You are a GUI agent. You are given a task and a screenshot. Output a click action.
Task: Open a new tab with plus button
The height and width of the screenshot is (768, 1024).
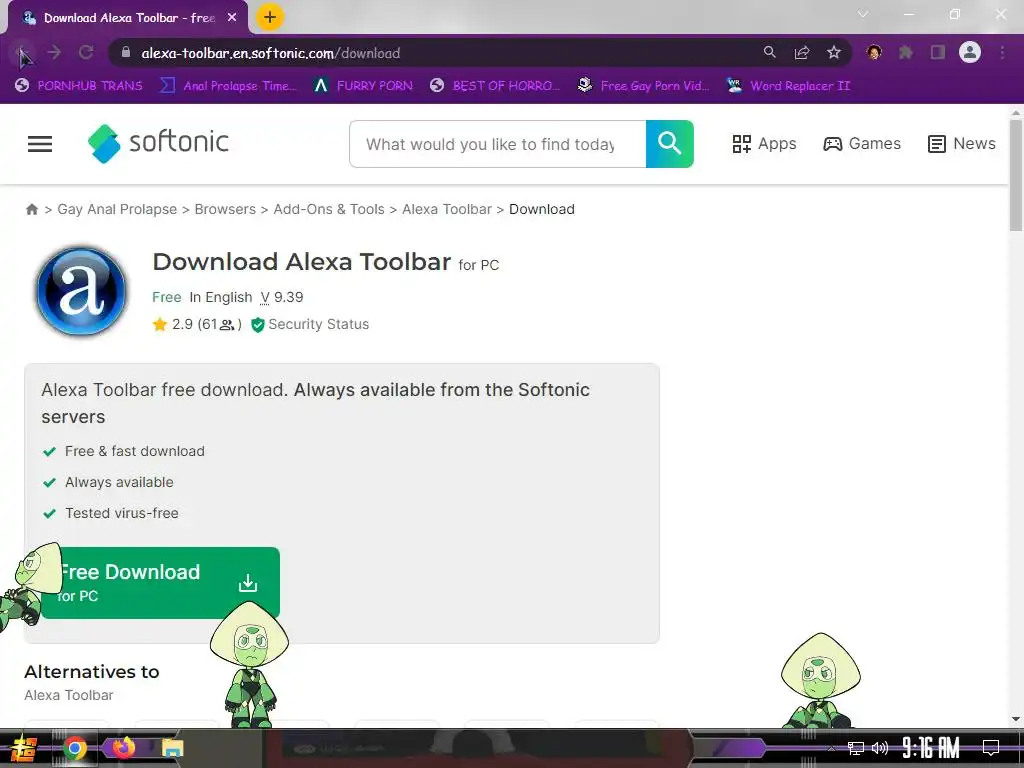tap(270, 17)
